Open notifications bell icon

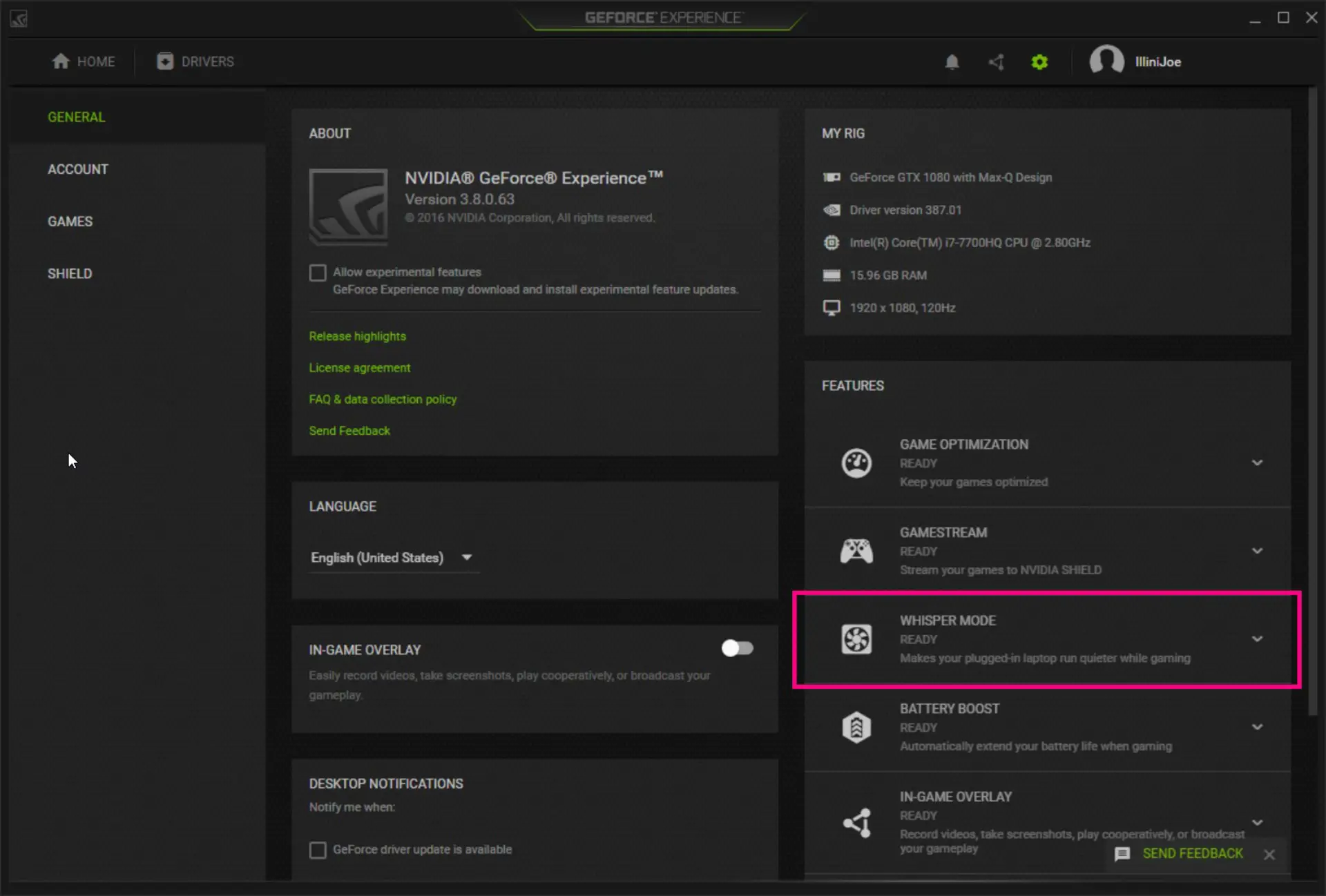(952, 62)
